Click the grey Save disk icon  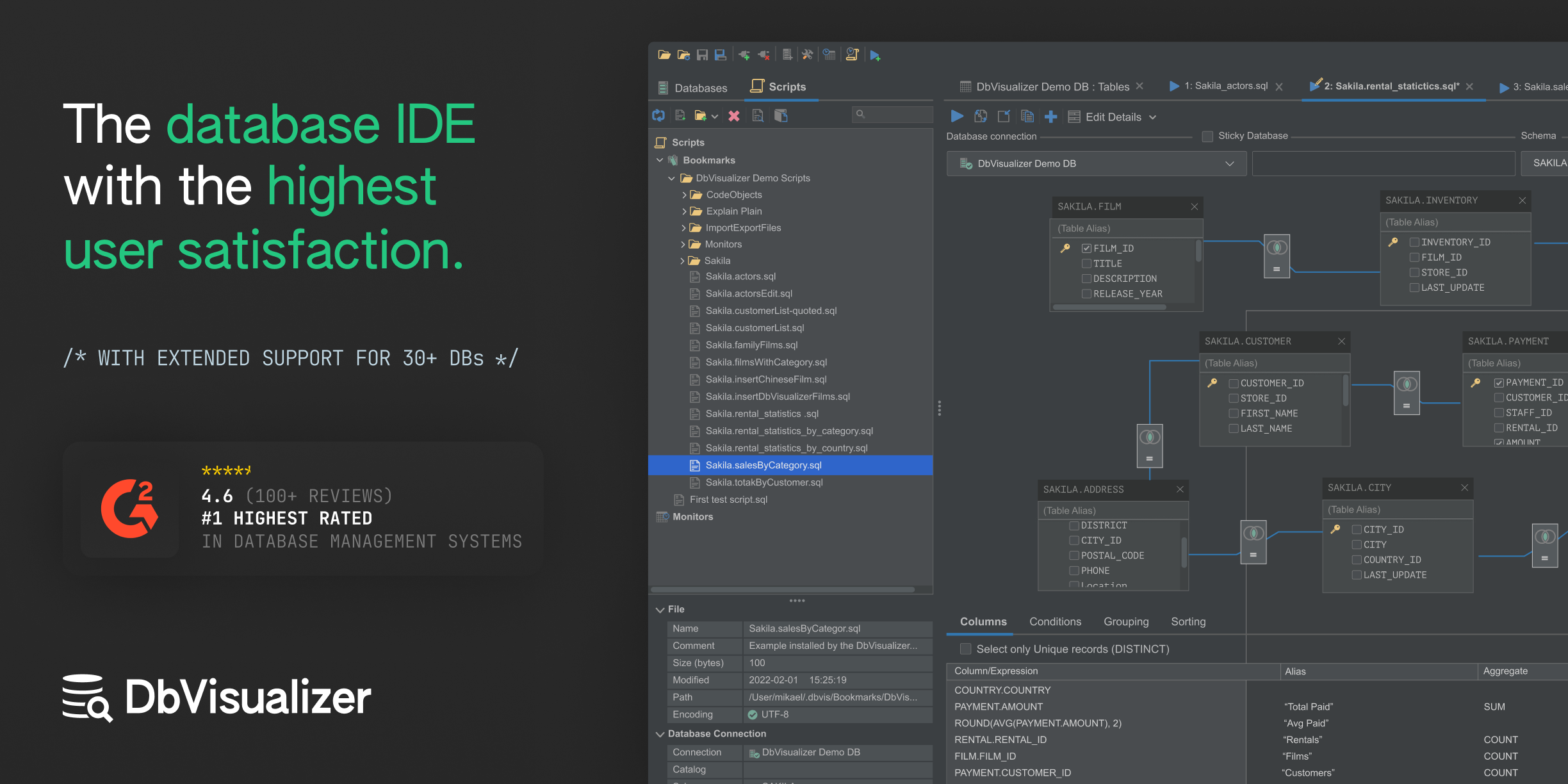pos(702,55)
